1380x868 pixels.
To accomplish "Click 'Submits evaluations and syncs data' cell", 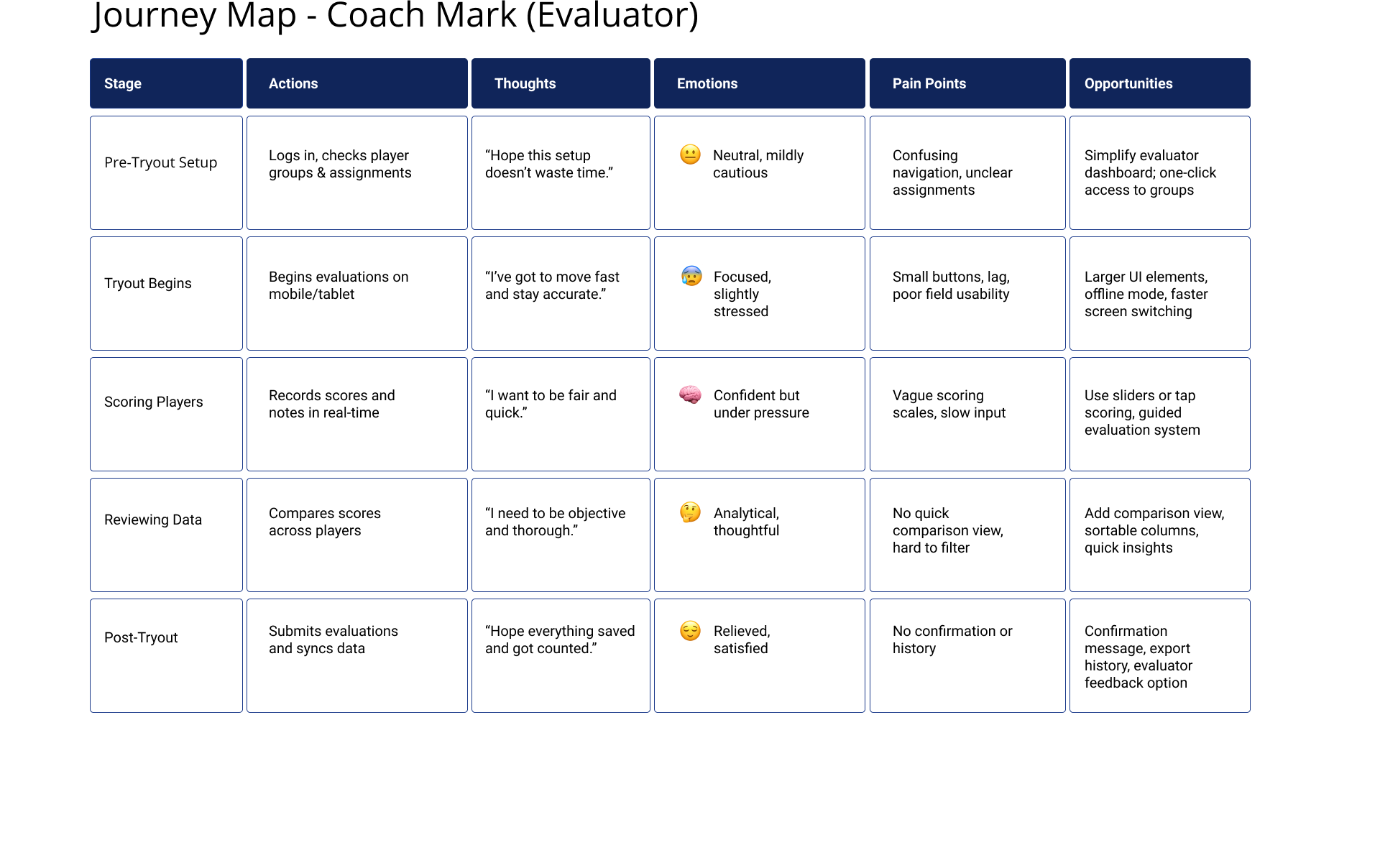I will click(x=356, y=655).
